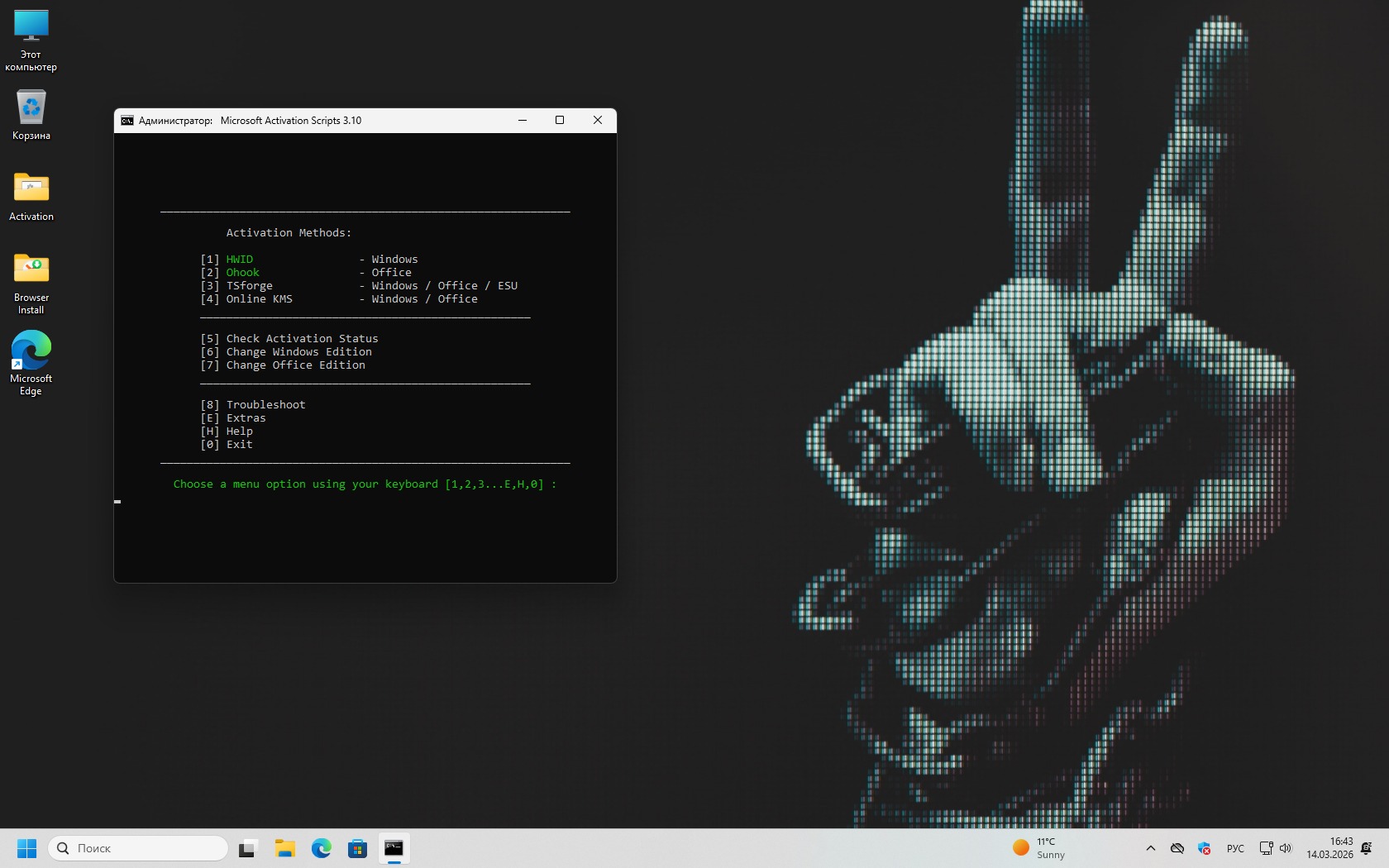The height and width of the screenshot is (868, 1389).
Task: Select the Этот компьютер desktop icon
Action: pos(31,26)
